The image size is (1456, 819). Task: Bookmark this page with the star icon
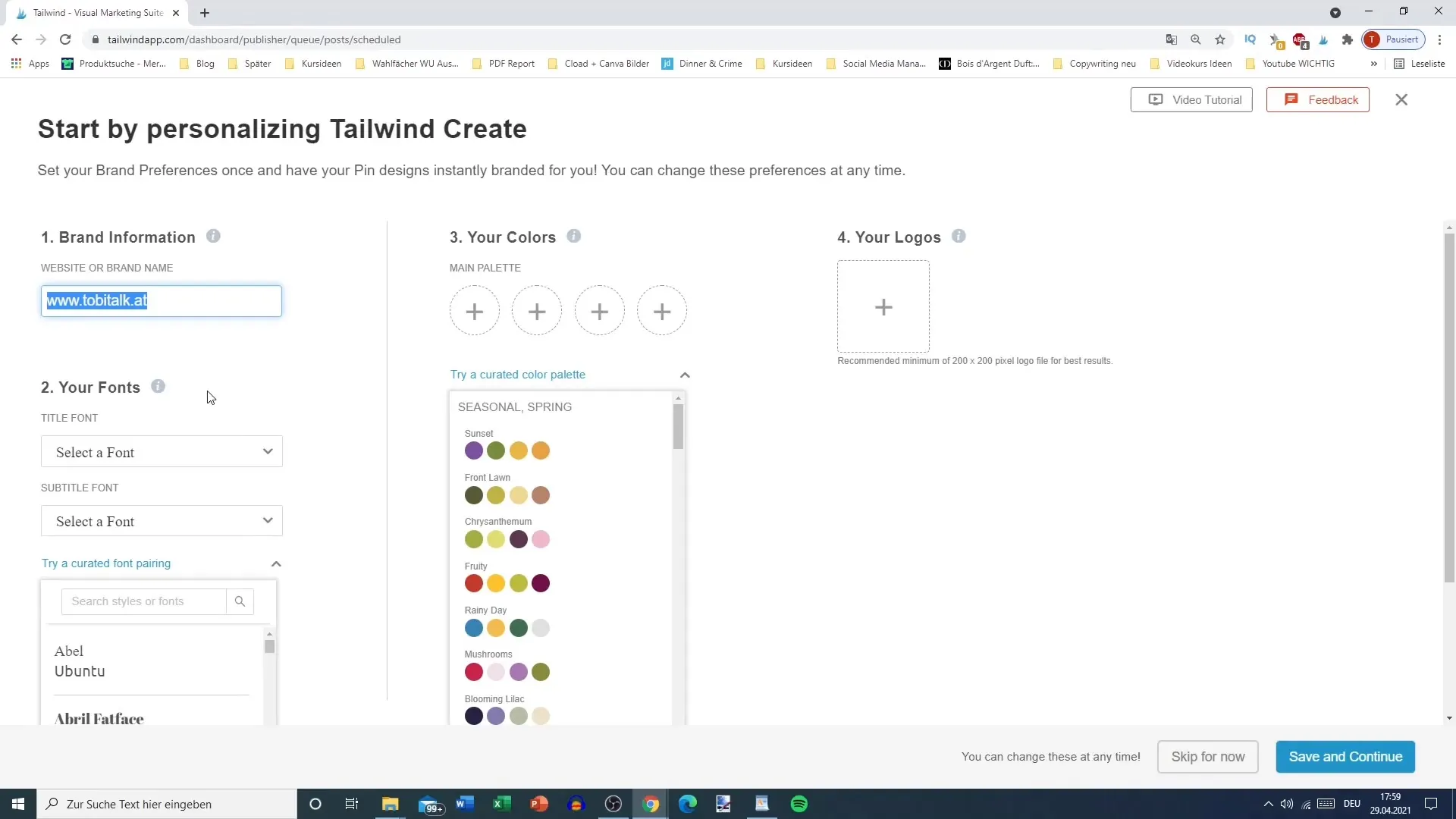(1220, 39)
